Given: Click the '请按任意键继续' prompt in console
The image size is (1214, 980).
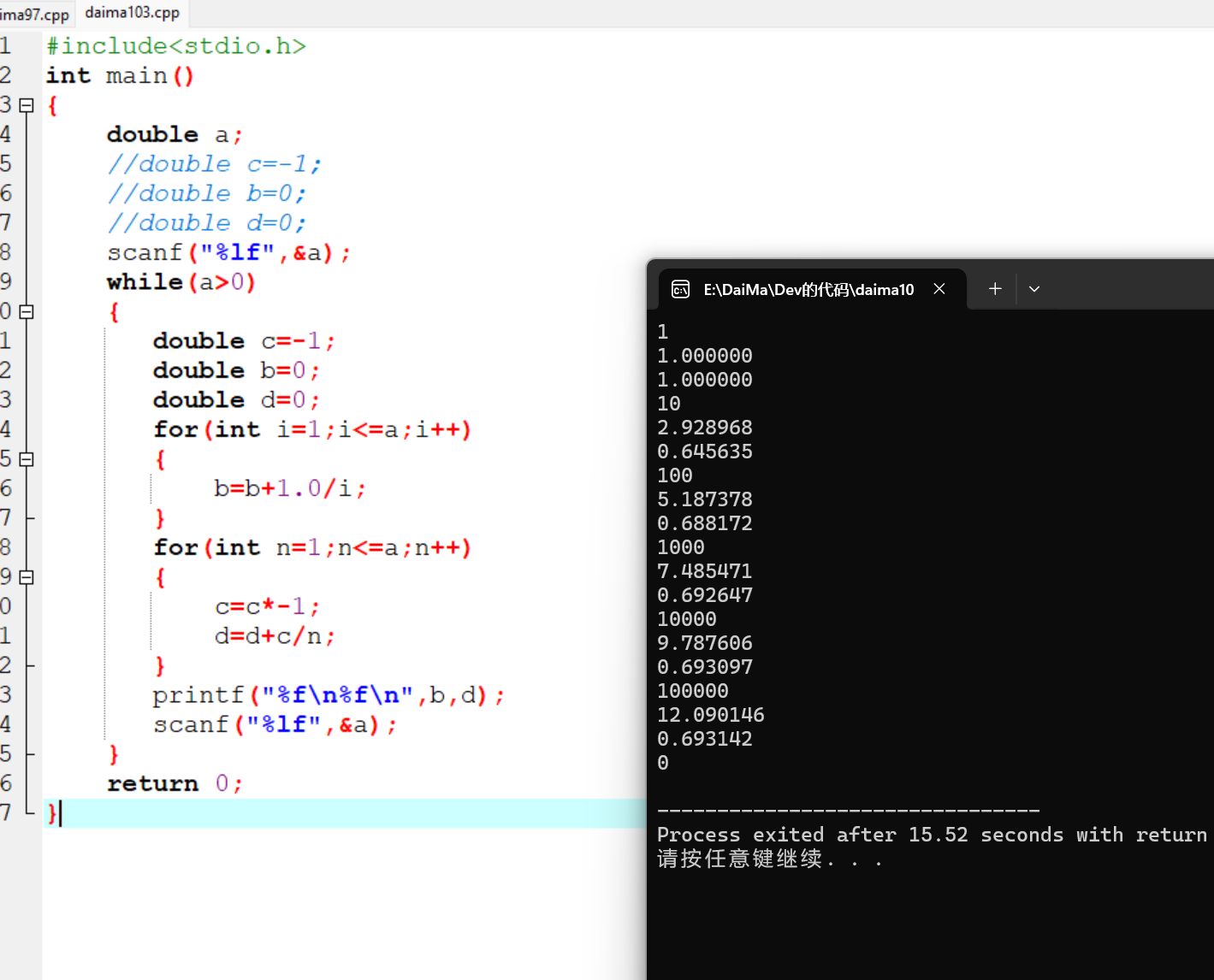Looking at the screenshot, I should pyautogui.click(x=739, y=859).
